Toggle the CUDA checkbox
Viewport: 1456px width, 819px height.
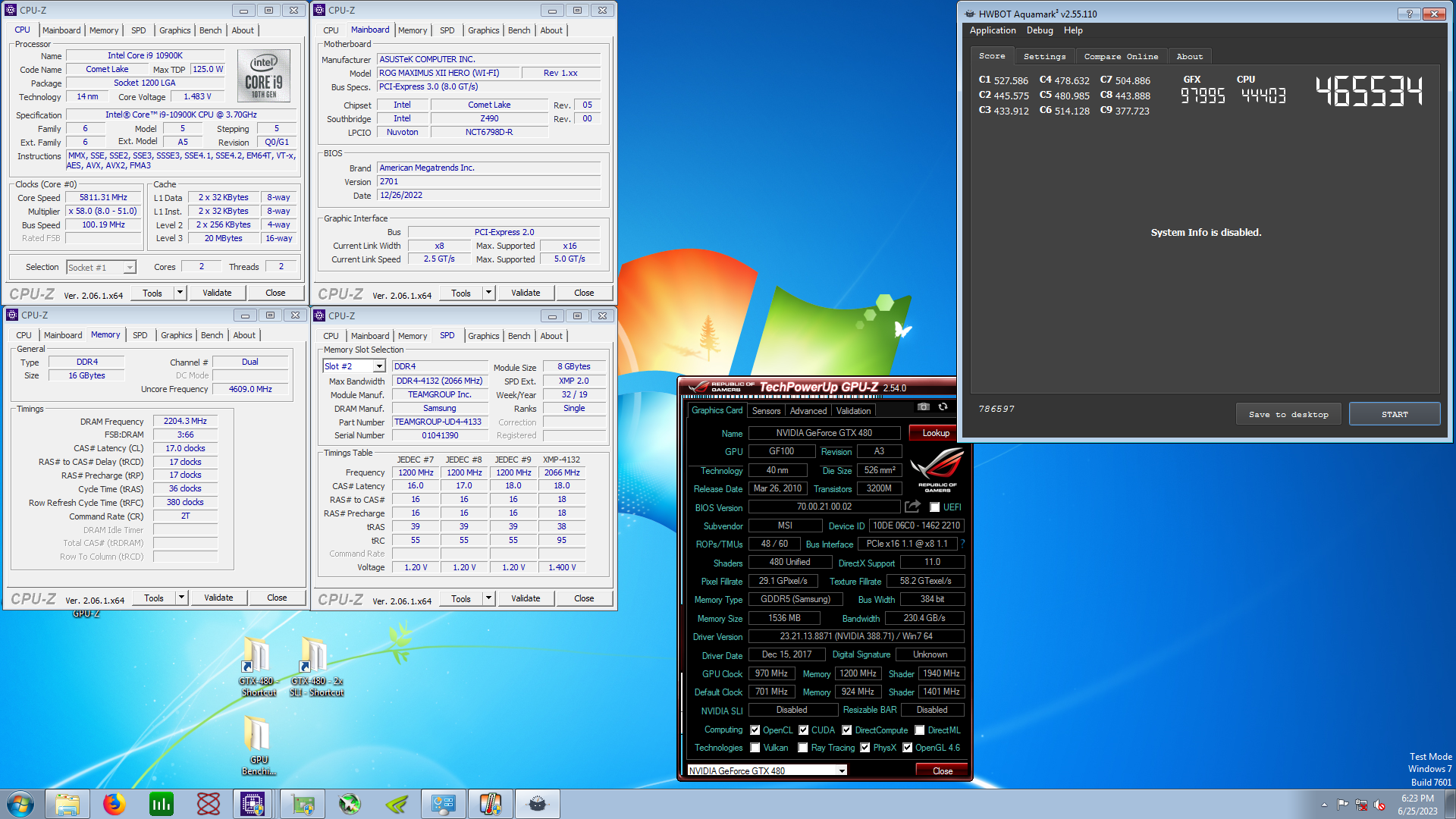[x=803, y=730]
